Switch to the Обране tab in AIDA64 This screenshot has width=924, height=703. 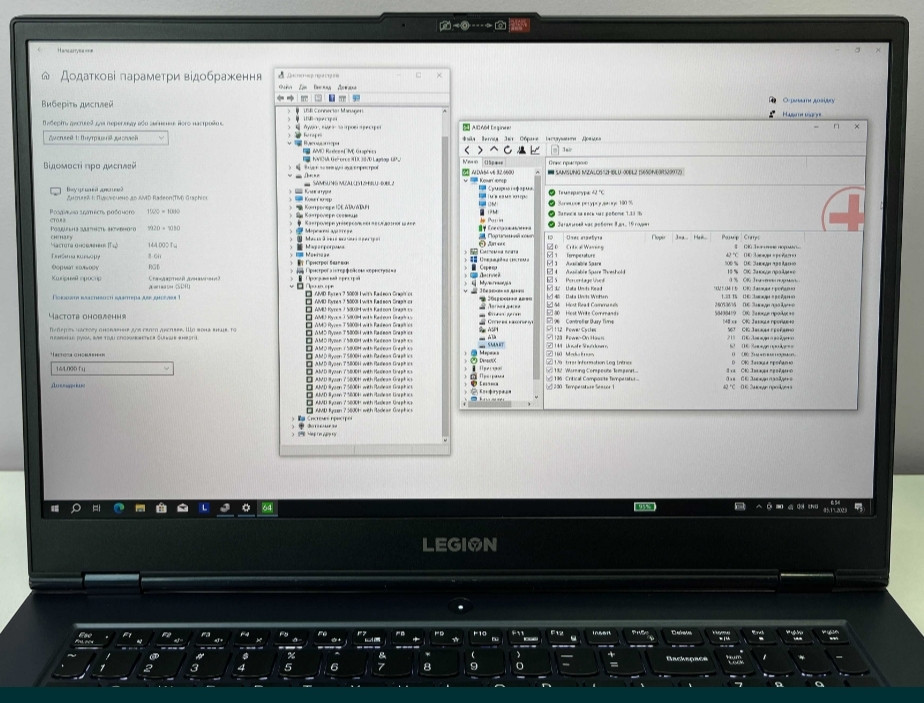(x=494, y=162)
